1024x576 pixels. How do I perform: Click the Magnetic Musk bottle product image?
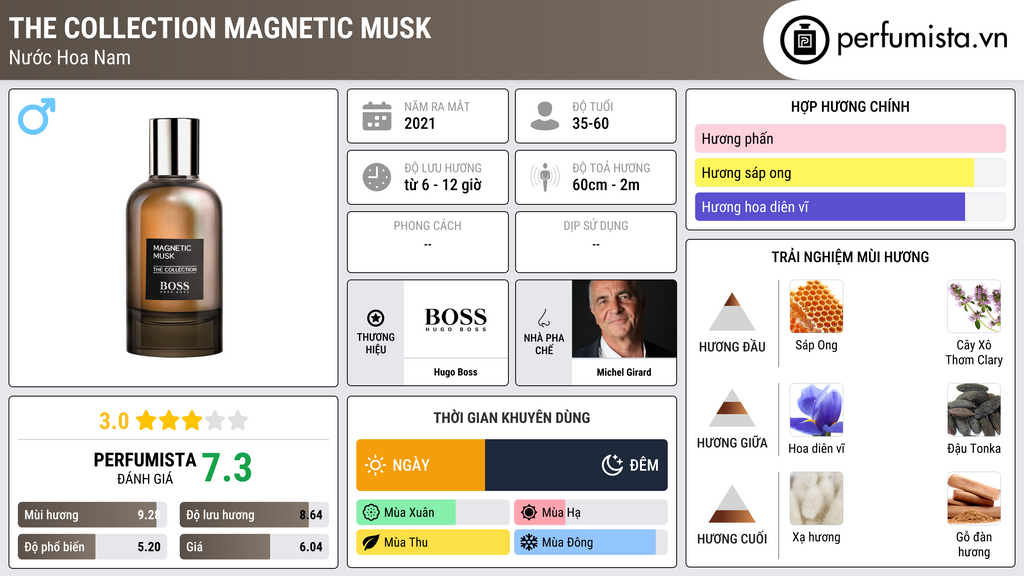tap(174, 237)
